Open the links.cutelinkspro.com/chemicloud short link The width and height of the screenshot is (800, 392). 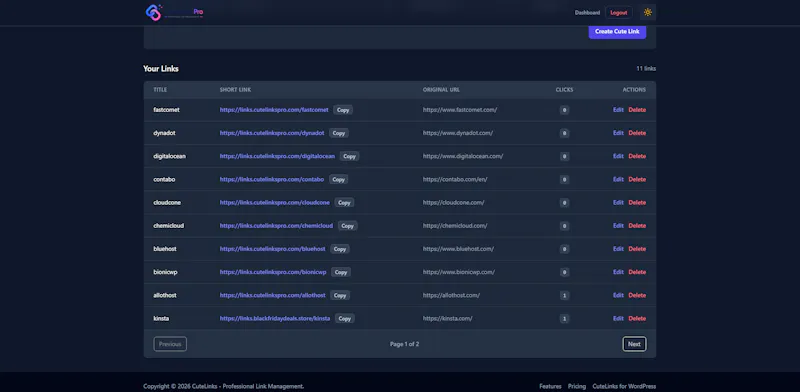277,226
